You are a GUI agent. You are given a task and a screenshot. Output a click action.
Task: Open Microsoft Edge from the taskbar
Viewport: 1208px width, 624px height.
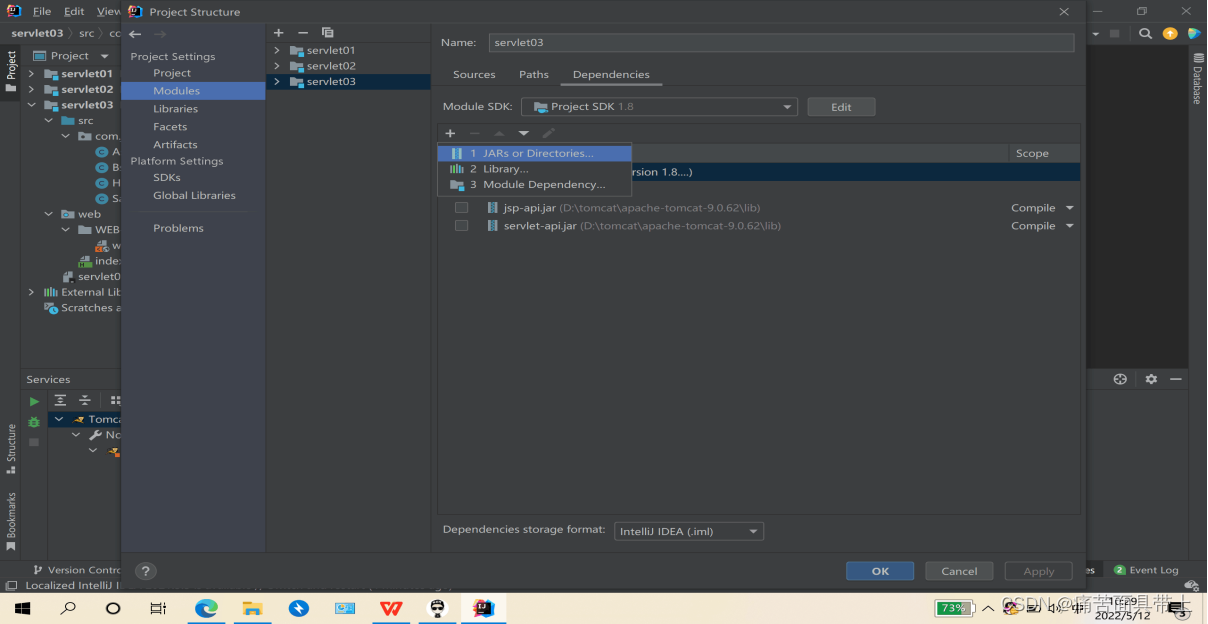click(x=206, y=607)
